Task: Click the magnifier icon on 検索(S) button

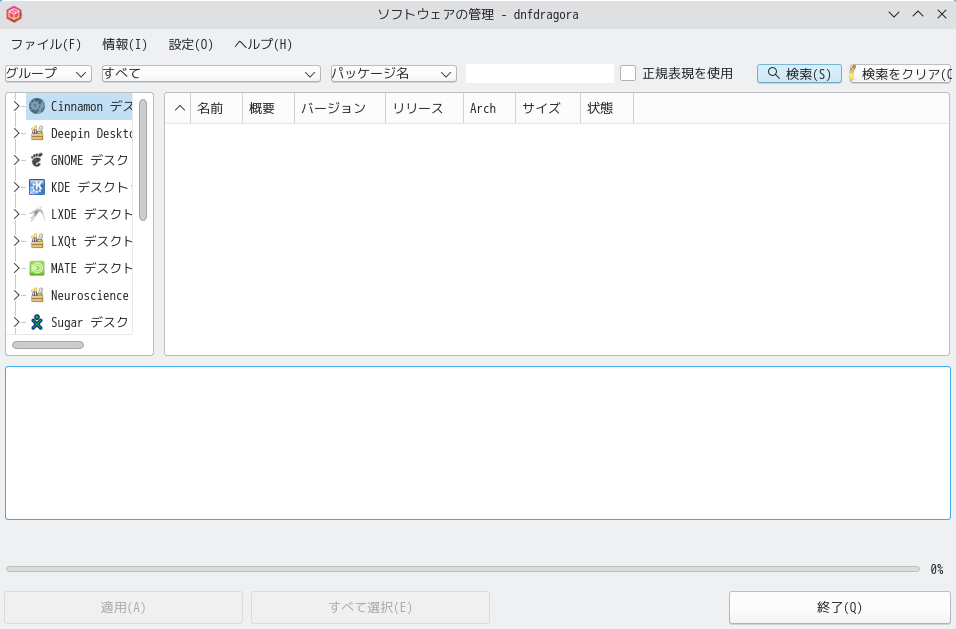Action: (x=773, y=73)
